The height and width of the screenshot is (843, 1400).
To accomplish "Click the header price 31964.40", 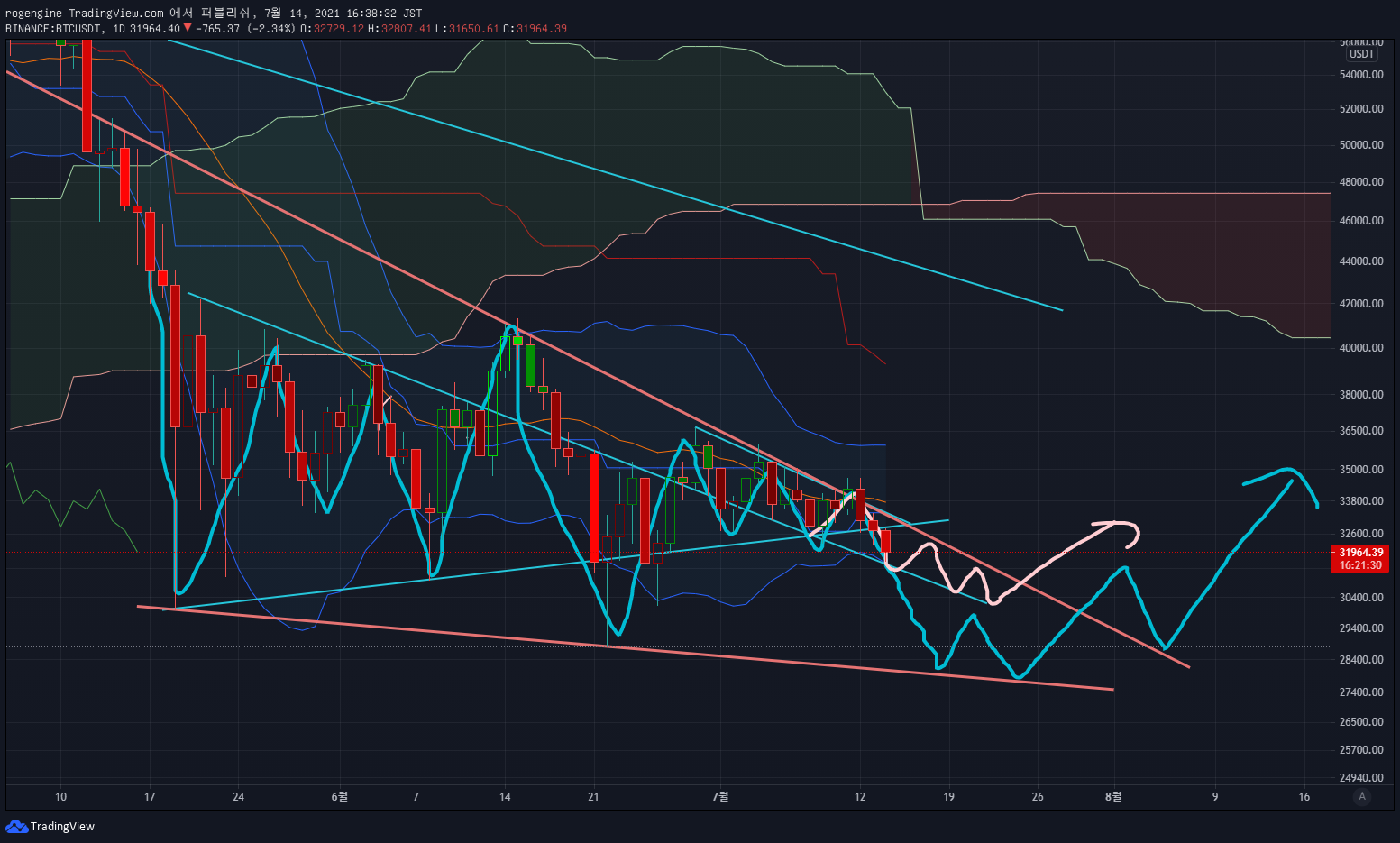I will pos(154,29).
